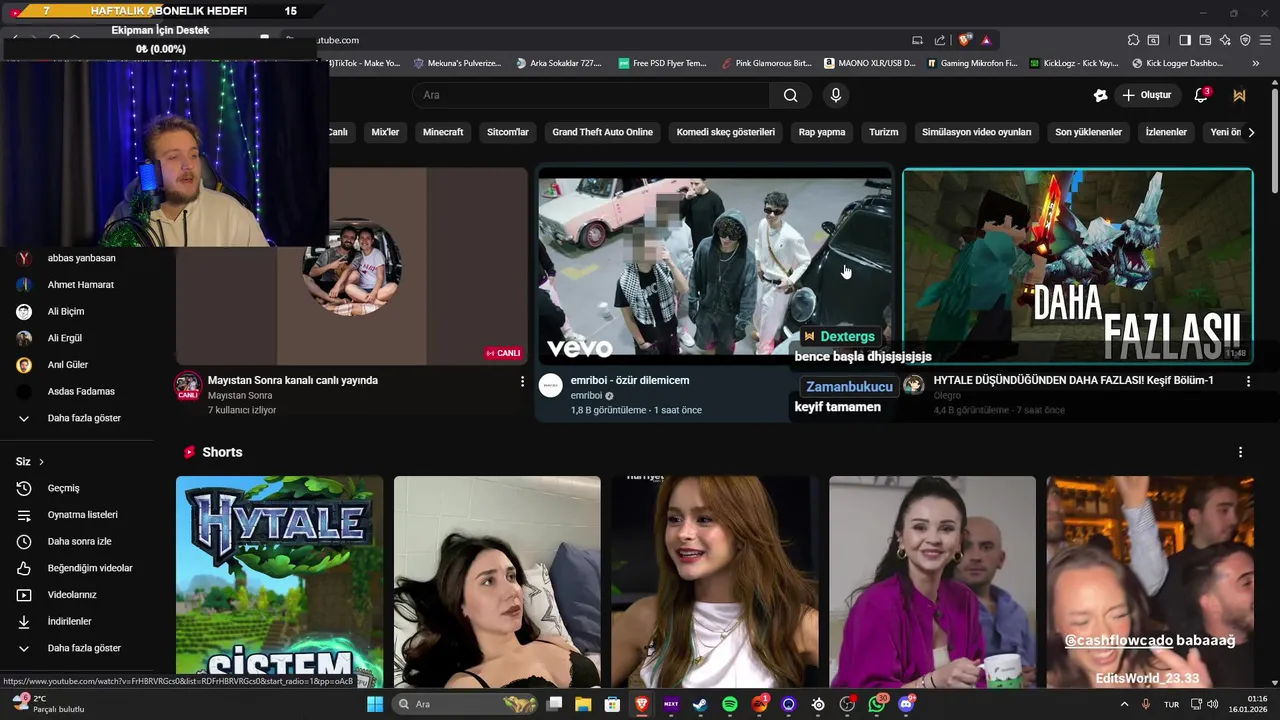Screen dimensions: 1280x720
Task: Select the Minecraft category chip
Action: (443, 132)
